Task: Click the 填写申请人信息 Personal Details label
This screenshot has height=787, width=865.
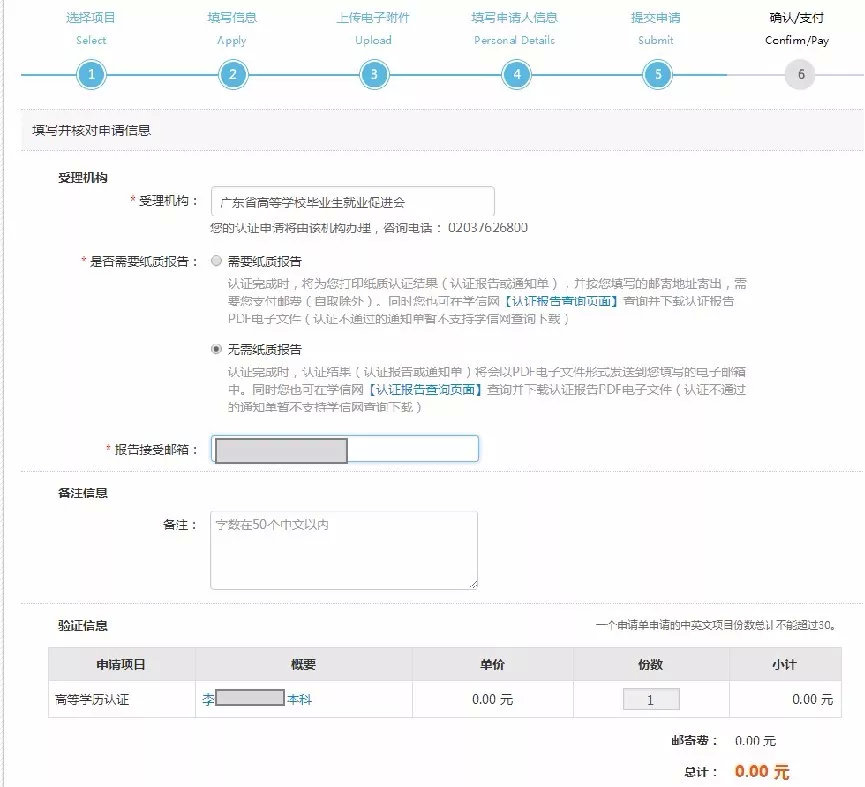Action: tap(514, 17)
